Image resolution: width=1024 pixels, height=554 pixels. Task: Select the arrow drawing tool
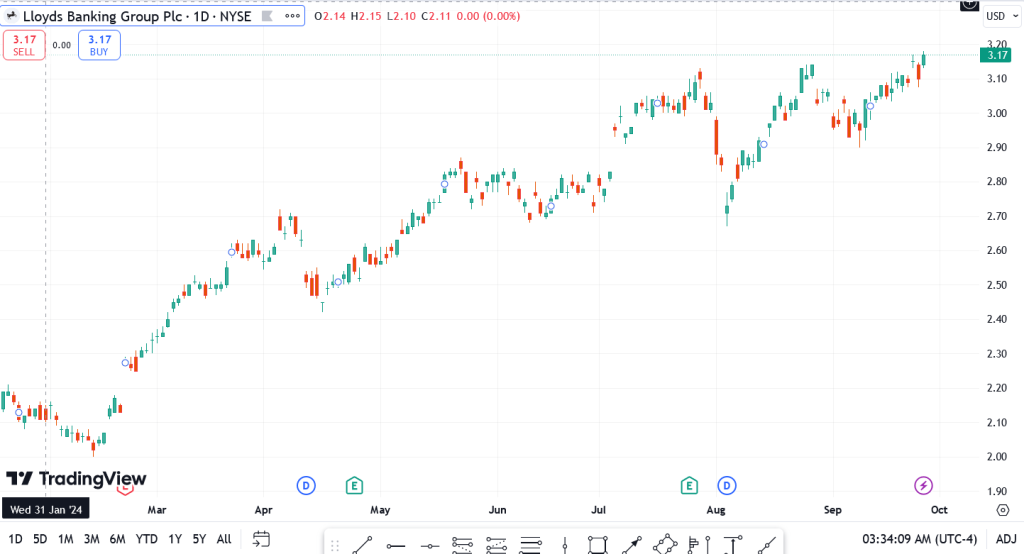[632, 544]
